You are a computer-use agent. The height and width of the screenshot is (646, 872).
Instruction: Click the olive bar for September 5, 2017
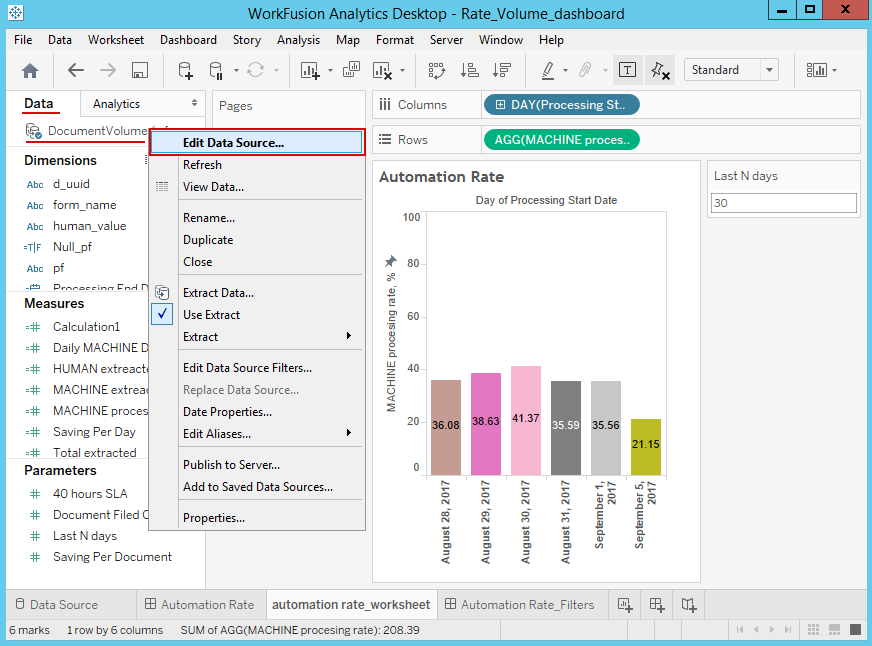[646, 447]
